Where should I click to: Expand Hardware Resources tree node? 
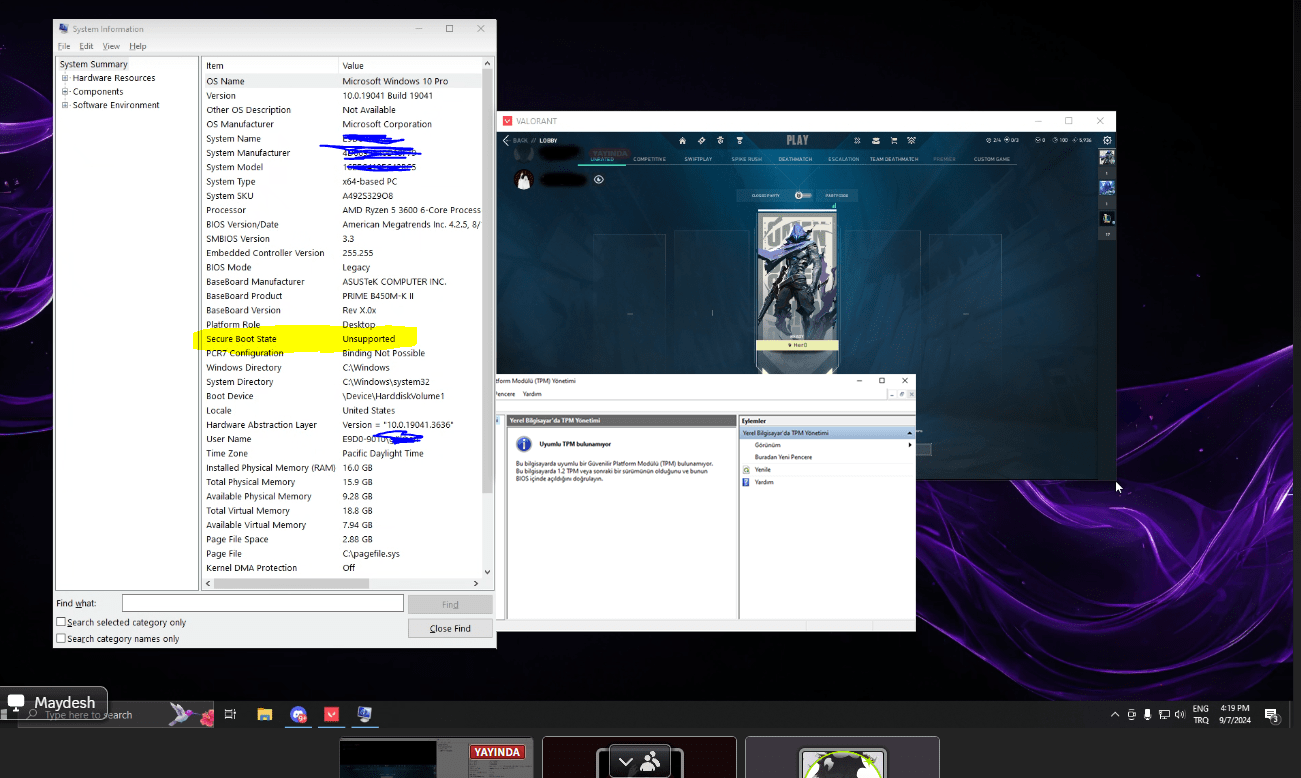click(x=65, y=78)
